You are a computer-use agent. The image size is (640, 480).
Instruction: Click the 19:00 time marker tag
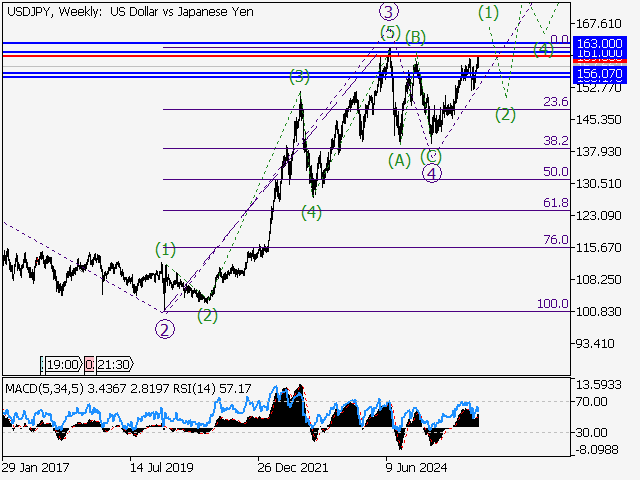point(62,365)
